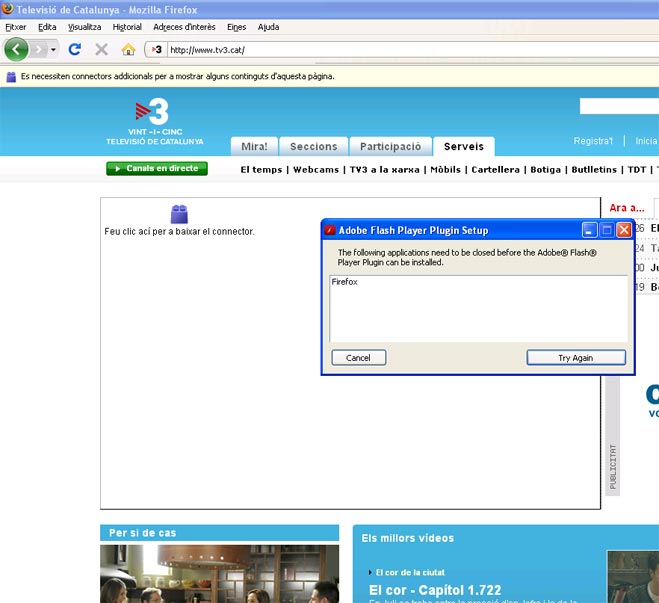Click 'Feu clic ací per a baixar el connector'
The height and width of the screenshot is (603, 659).
[x=179, y=232]
